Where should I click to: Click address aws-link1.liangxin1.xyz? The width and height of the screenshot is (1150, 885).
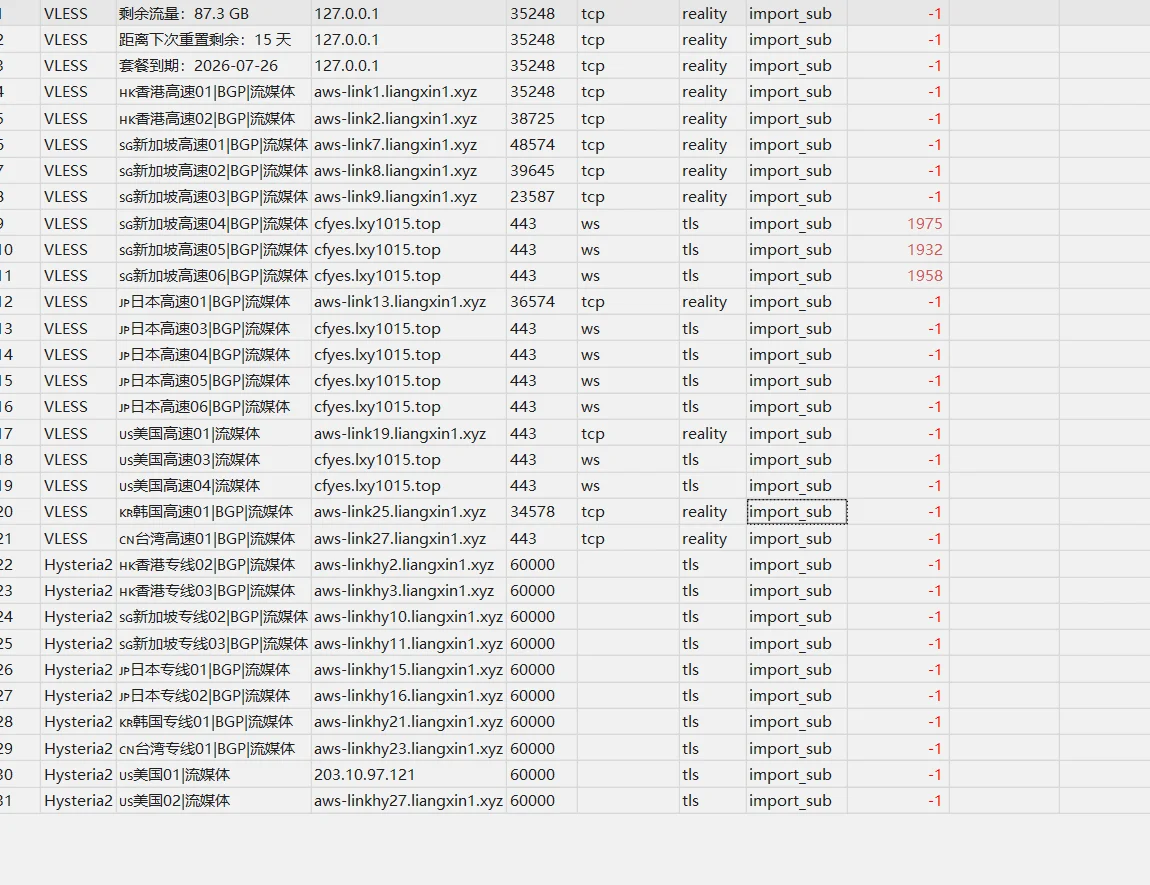pyautogui.click(x=395, y=92)
